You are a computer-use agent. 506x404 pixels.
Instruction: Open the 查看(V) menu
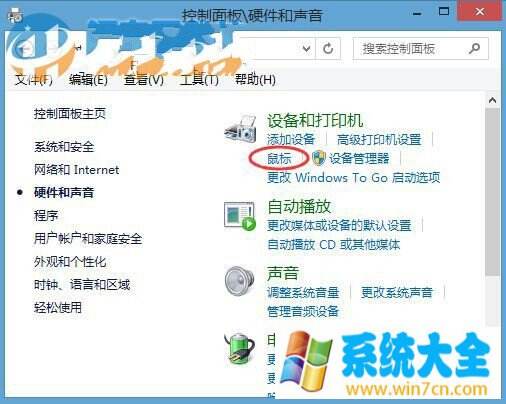(144, 80)
